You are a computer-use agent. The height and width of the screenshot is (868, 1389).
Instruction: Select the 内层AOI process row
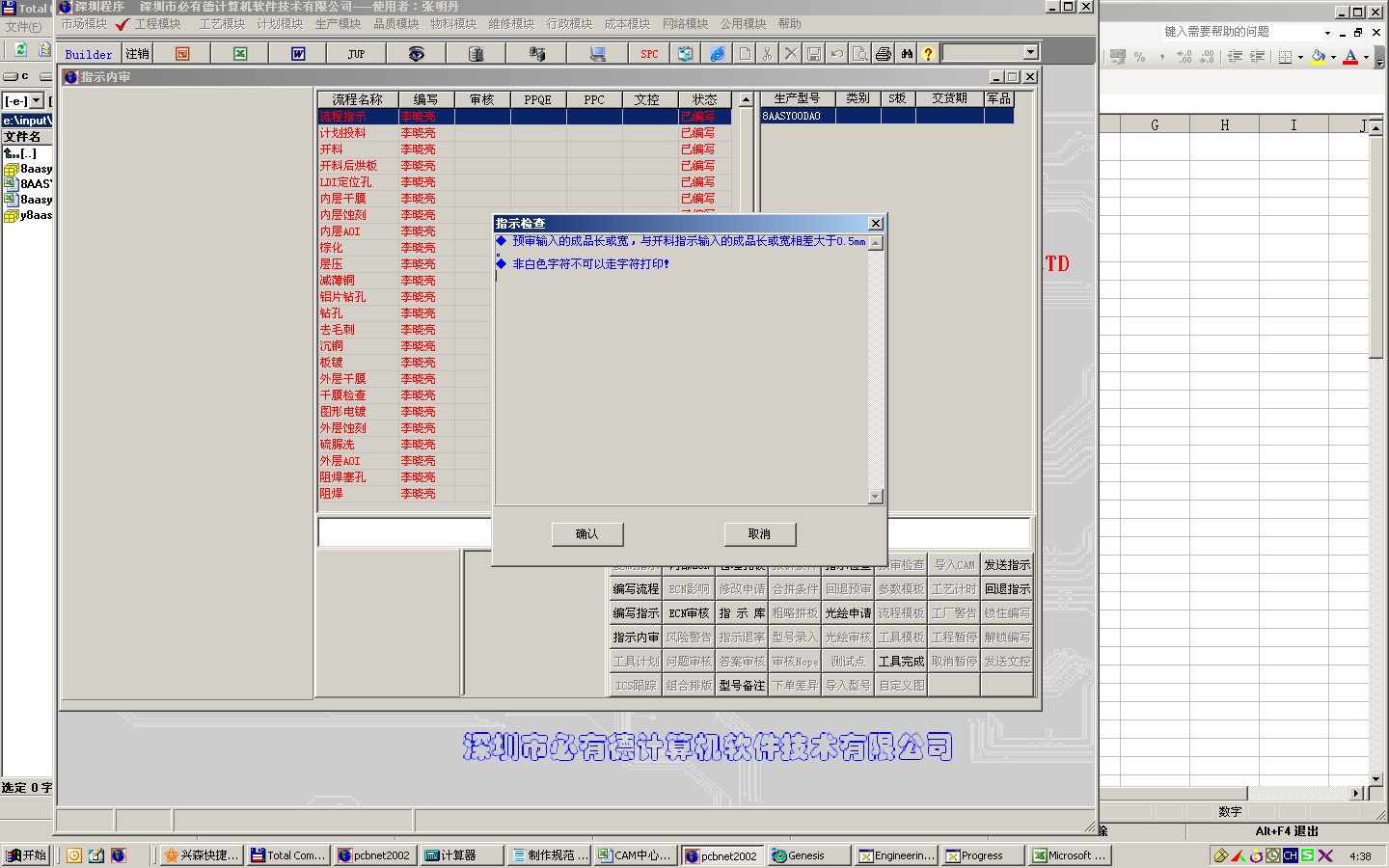pyautogui.click(x=525, y=231)
